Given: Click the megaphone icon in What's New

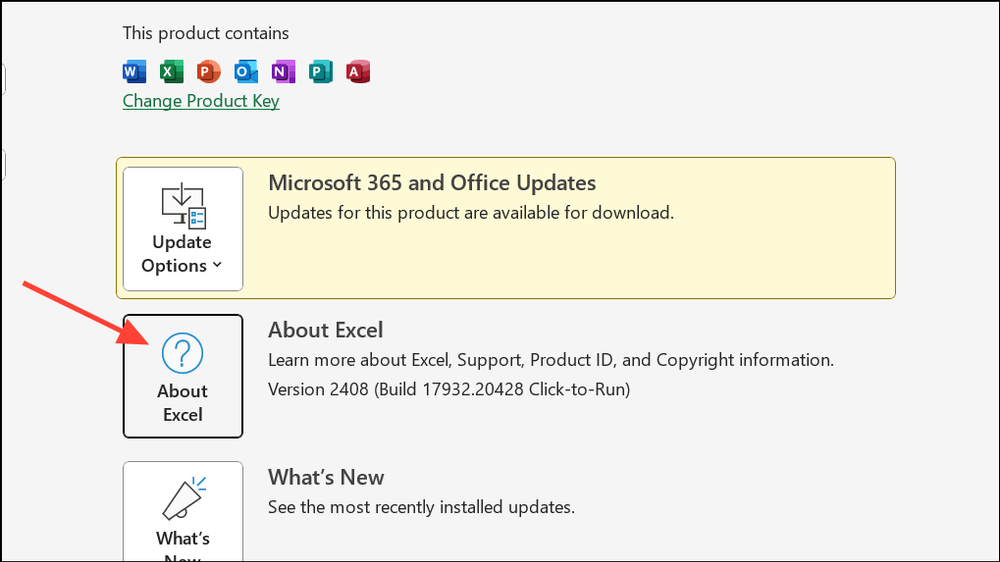Looking at the screenshot, I should pyautogui.click(x=184, y=498).
